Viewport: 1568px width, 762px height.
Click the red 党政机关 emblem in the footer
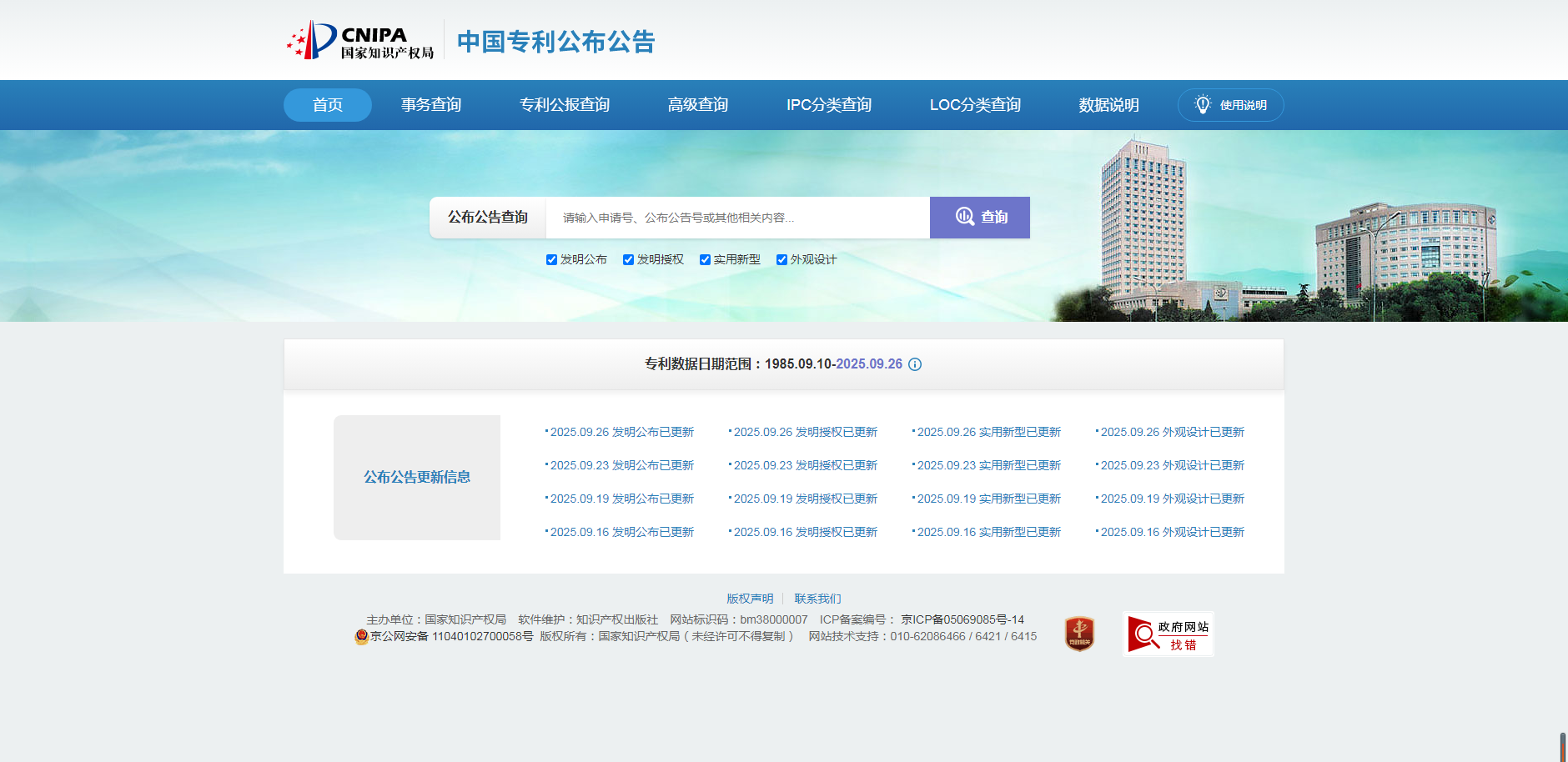coord(1079,634)
